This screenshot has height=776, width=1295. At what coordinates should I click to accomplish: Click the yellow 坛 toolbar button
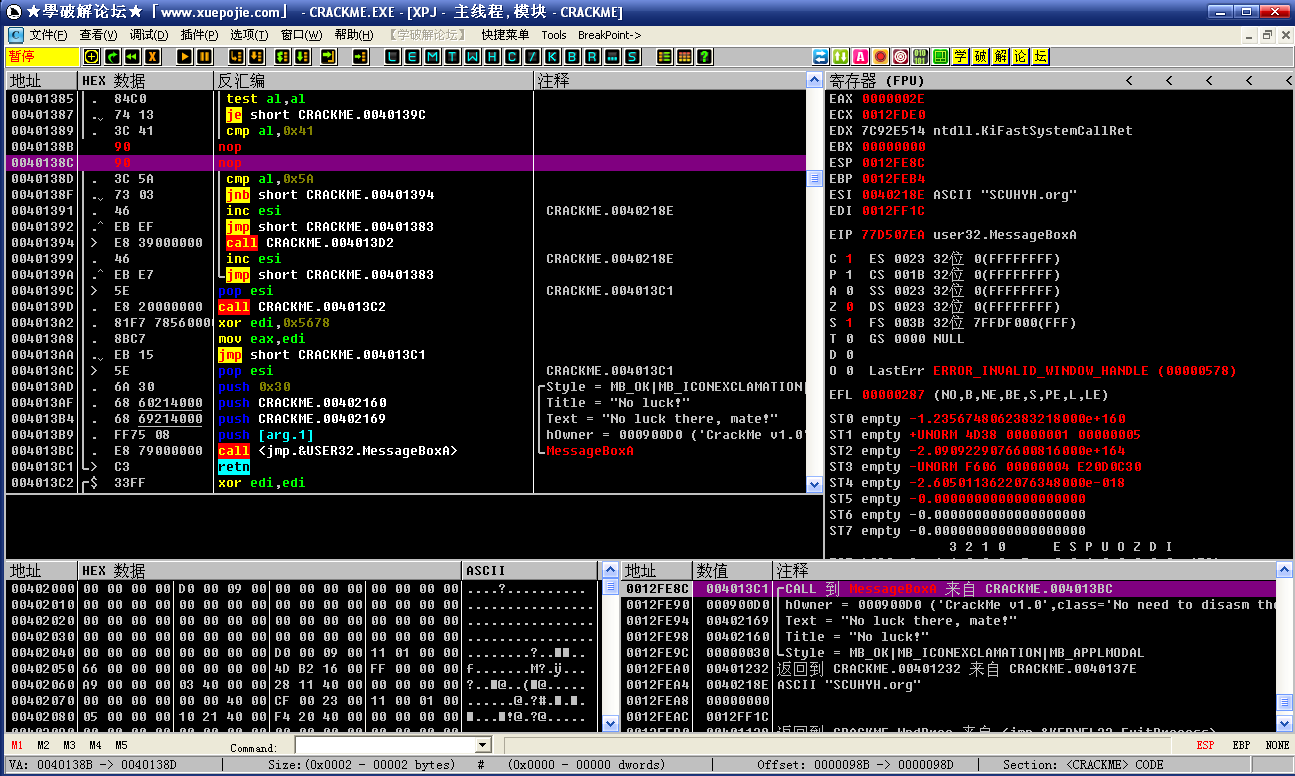tap(1041, 57)
